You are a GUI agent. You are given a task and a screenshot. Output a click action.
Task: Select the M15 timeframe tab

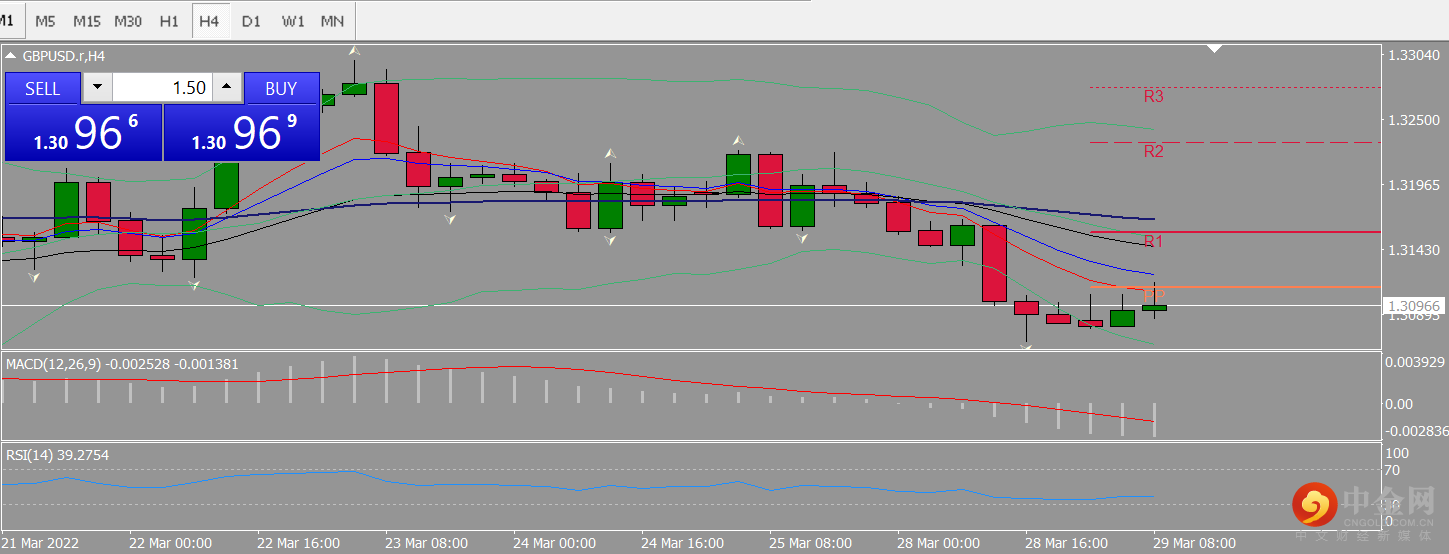[87, 20]
